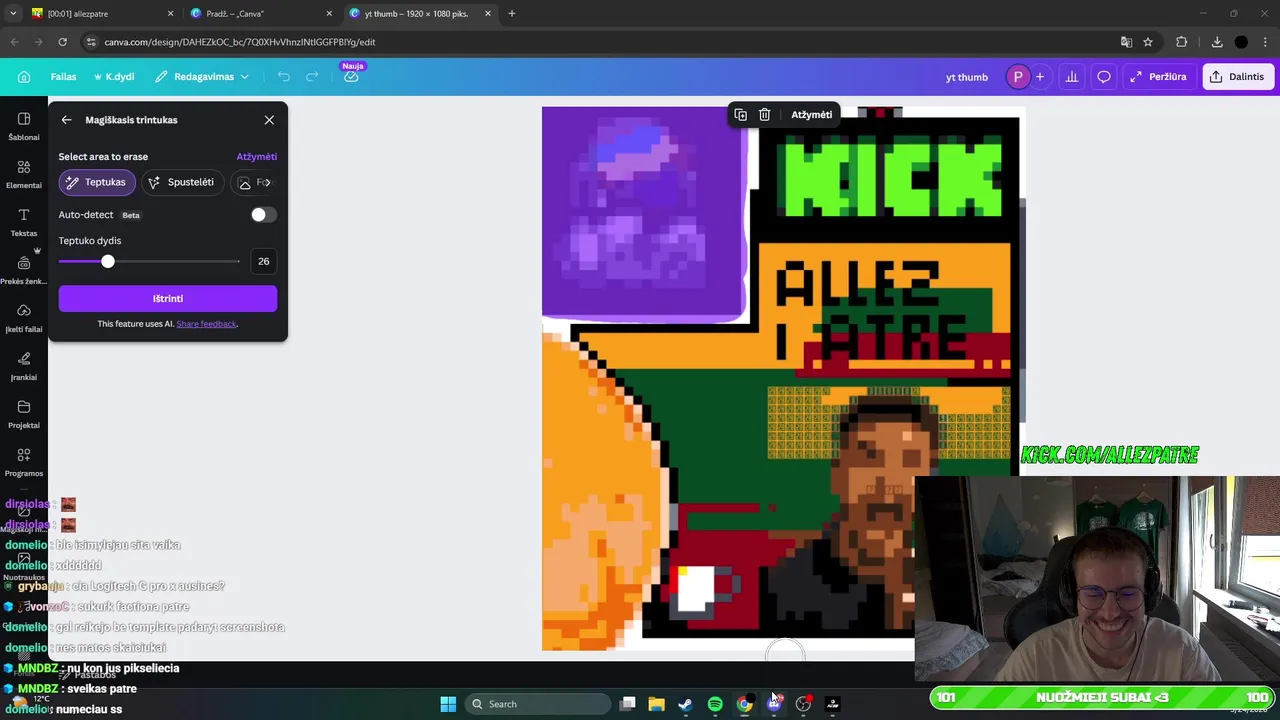Open the browser downloads icon

1217,42
